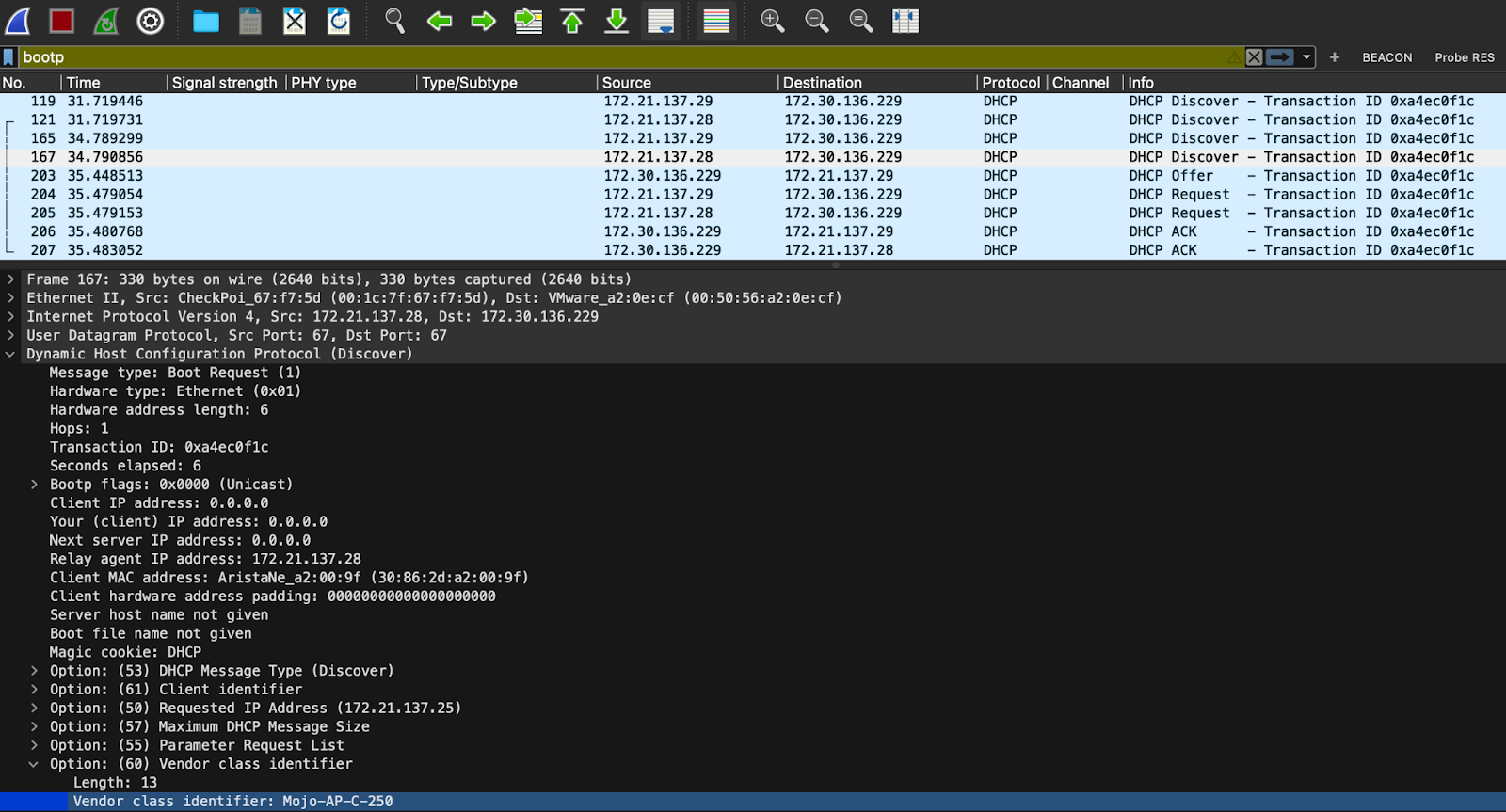The image size is (1506, 812).
Task: Collapse Option 60 Vendor class identifier
Action: (x=34, y=764)
